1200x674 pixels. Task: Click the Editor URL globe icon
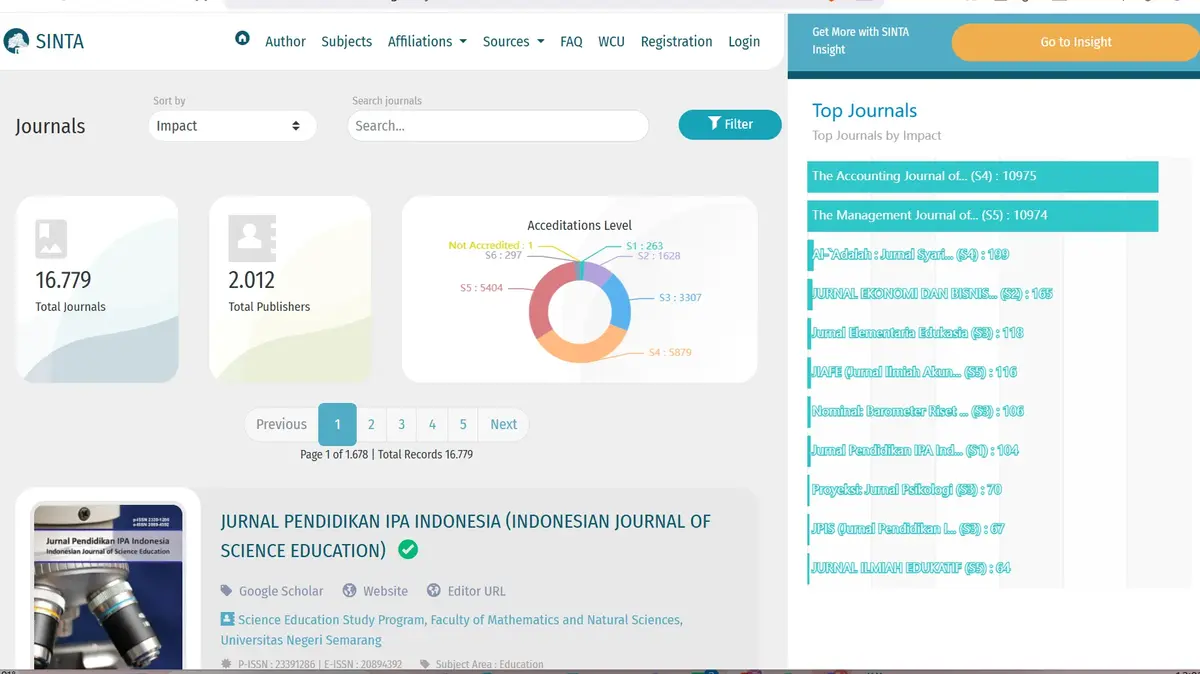(x=433, y=591)
